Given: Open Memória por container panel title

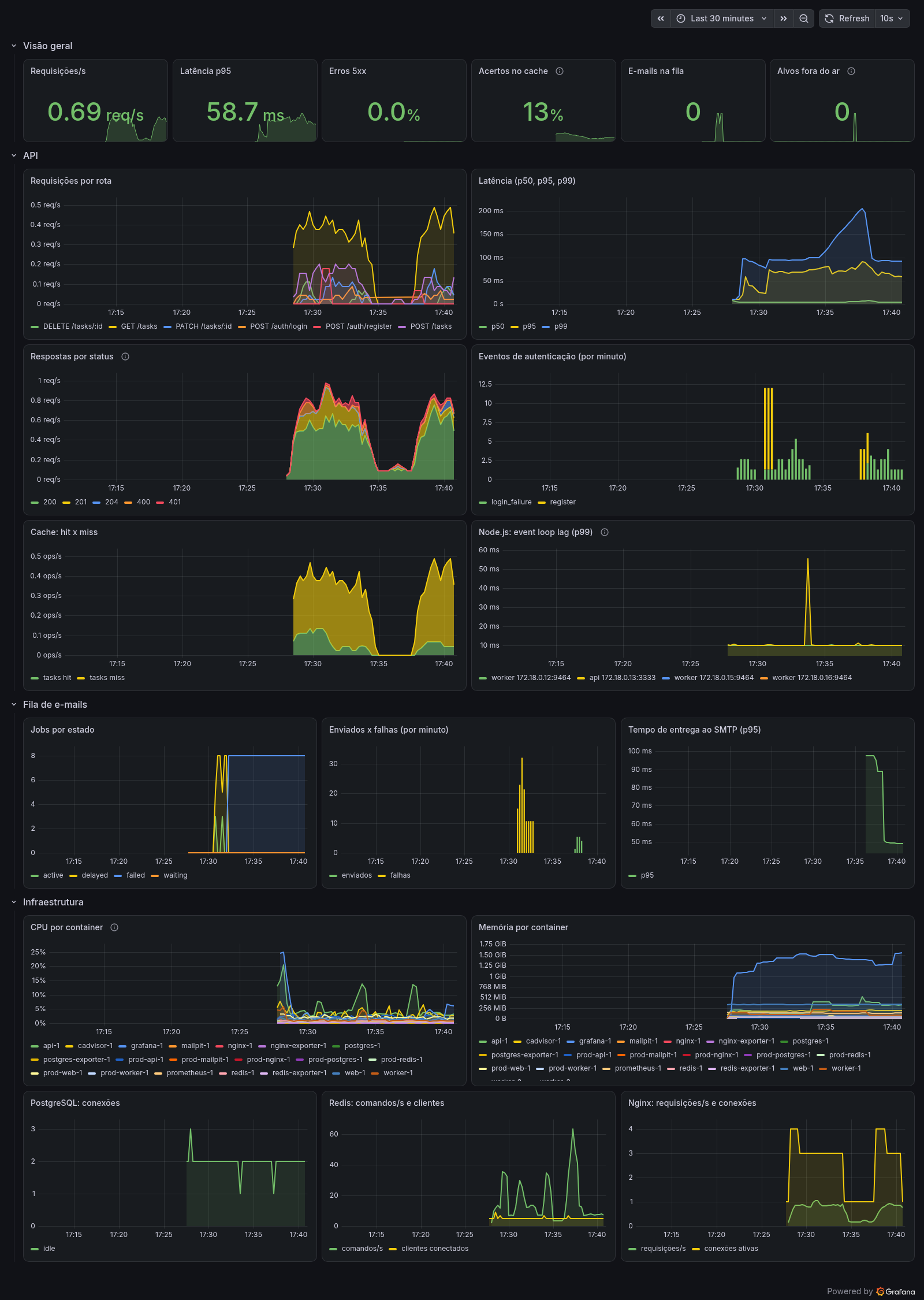Looking at the screenshot, I should [x=523, y=927].
